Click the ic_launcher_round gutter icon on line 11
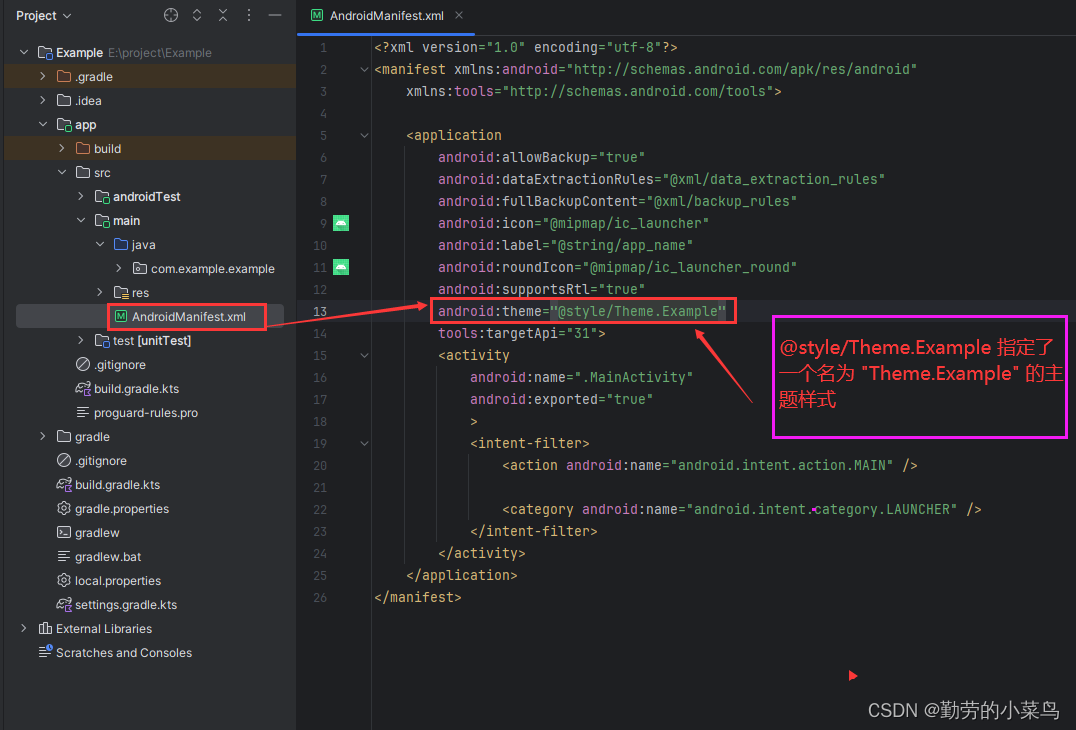Image resolution: width=1076 pixels, height=730 pixels. 340,267
